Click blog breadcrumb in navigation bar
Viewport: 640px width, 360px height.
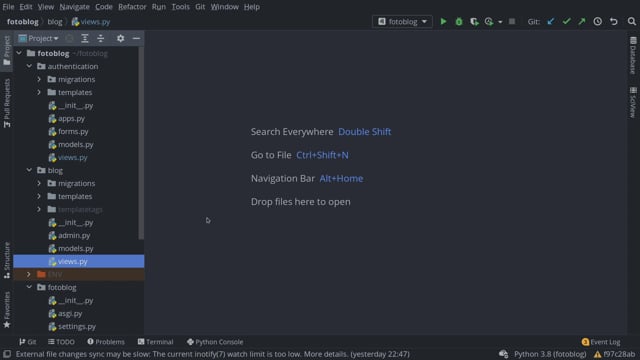coord(55,22)
